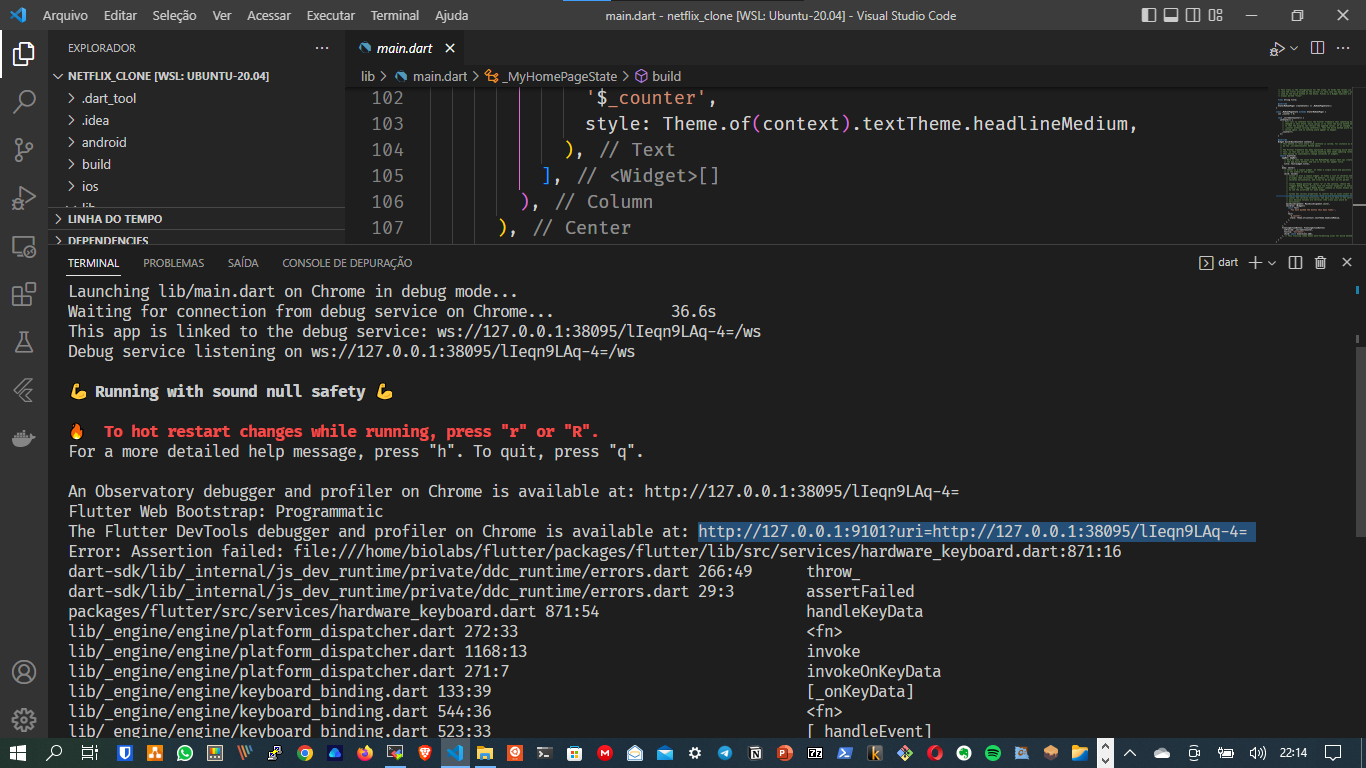Open the Customize Layout control
The image size is (1366, 768).
(x=1214, y=16)
